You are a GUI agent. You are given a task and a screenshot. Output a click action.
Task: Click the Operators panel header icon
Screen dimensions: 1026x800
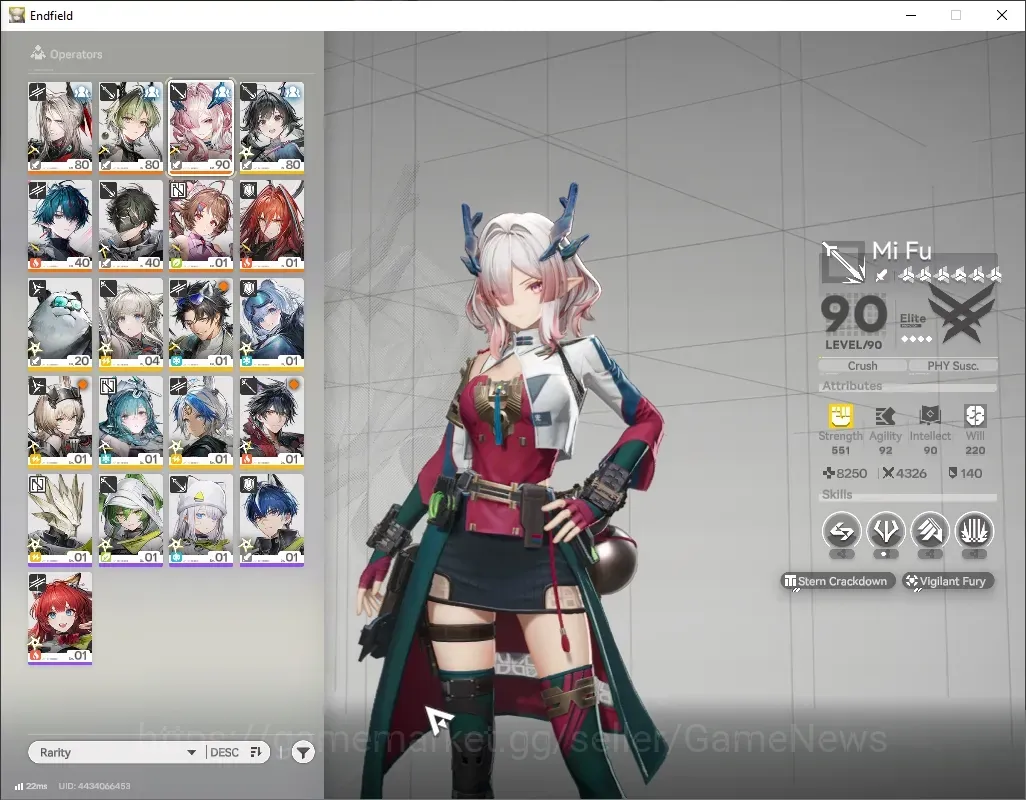coord(38,53)
